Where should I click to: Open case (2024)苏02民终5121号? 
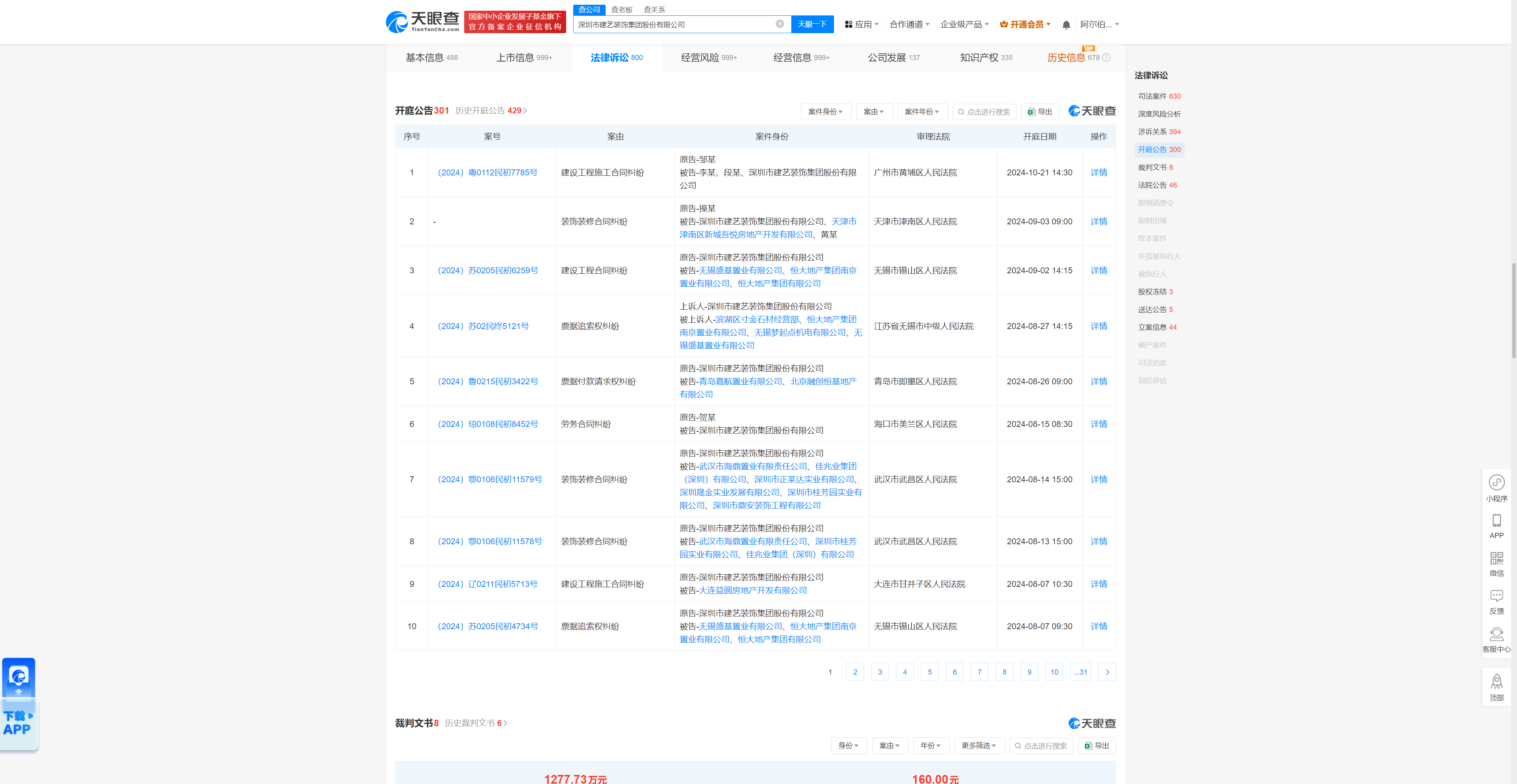(483, 326)
